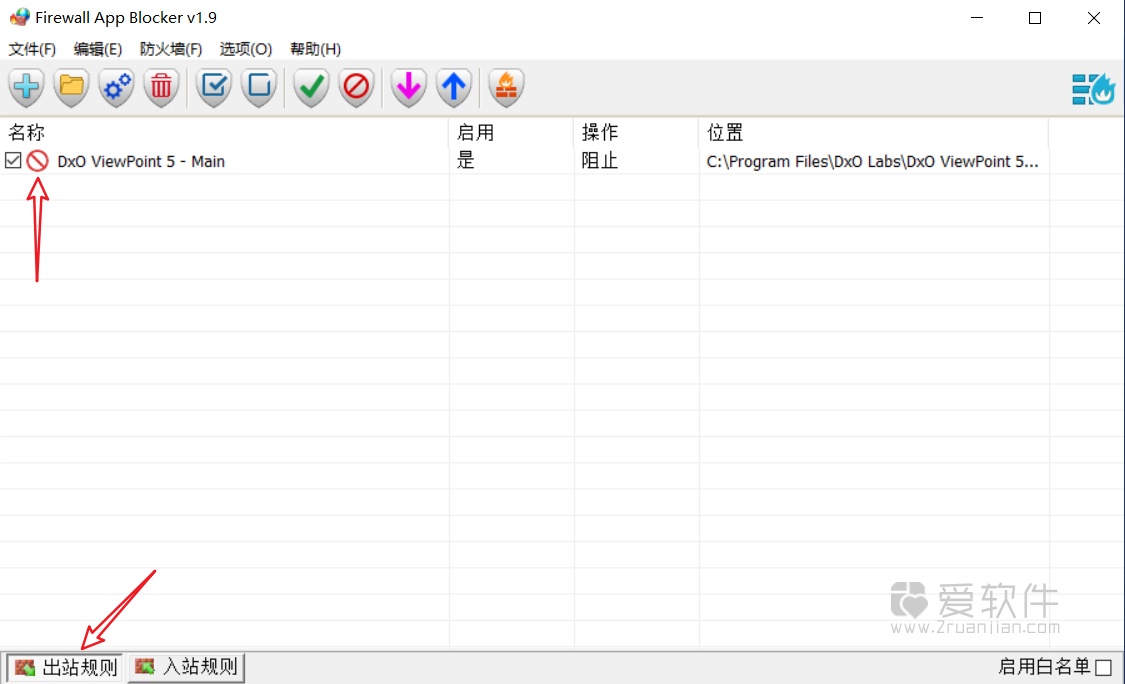Enable the 启用白名单 whitelist checkbox
Screen dimensions: 1125x684
[1105, 666]
